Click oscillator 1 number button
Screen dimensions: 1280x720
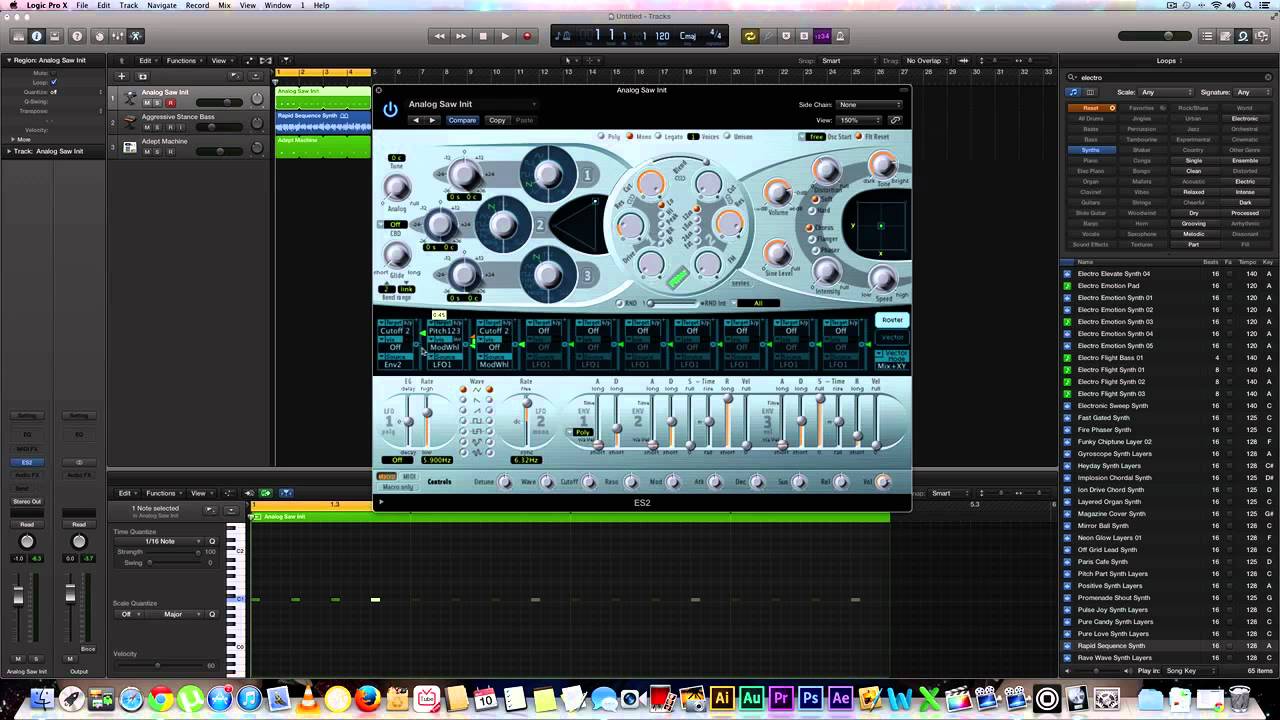(588, 175)
